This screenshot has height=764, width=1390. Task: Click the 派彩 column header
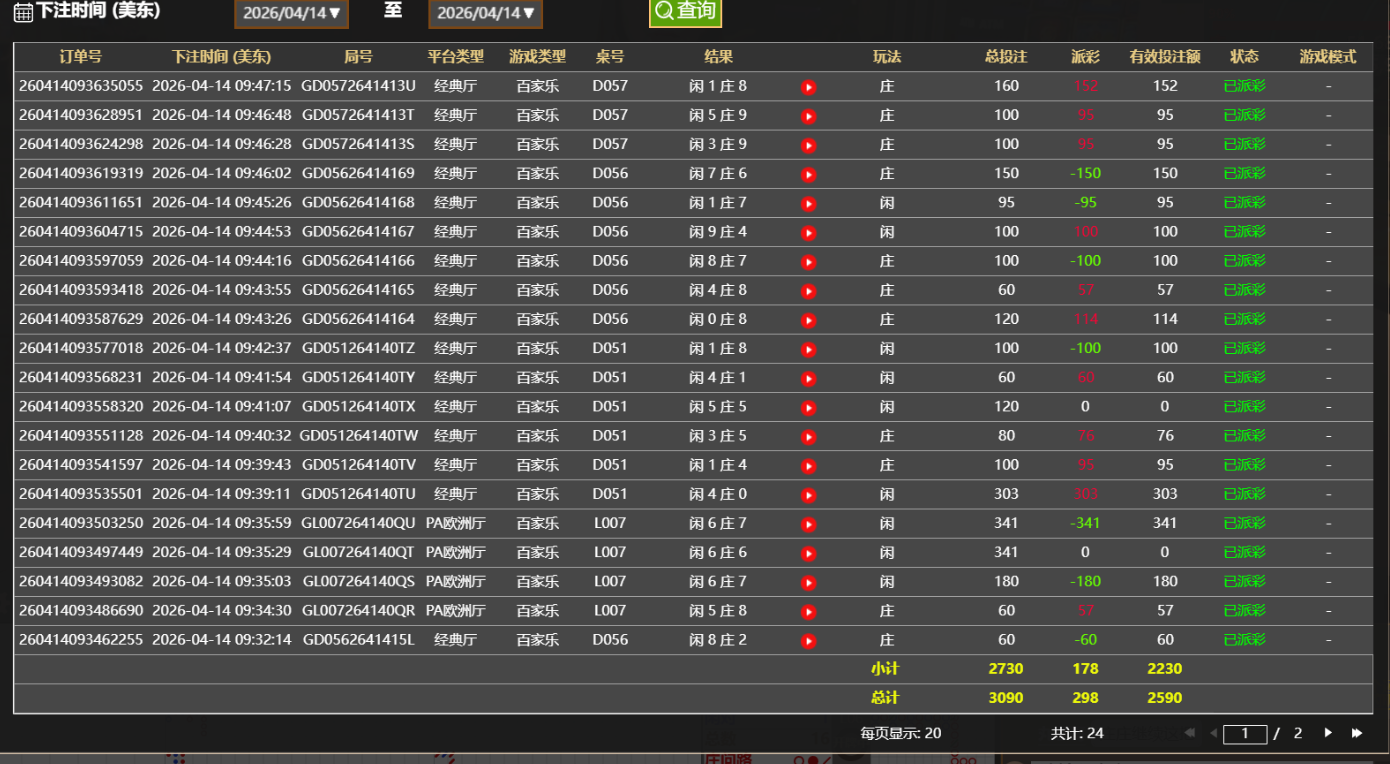pyautogui.click(x=1085, y=57)
